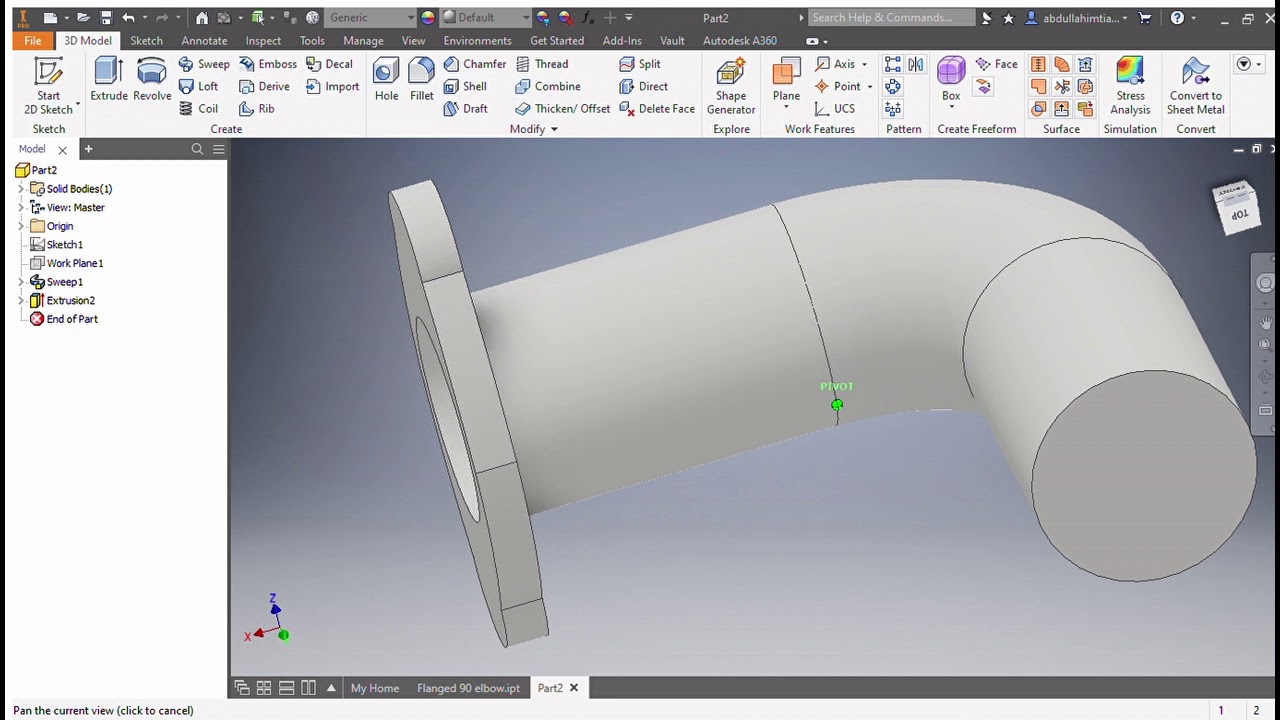Click the Rectangular Pattern icon
1280x720 pixels.
point(893,64)
